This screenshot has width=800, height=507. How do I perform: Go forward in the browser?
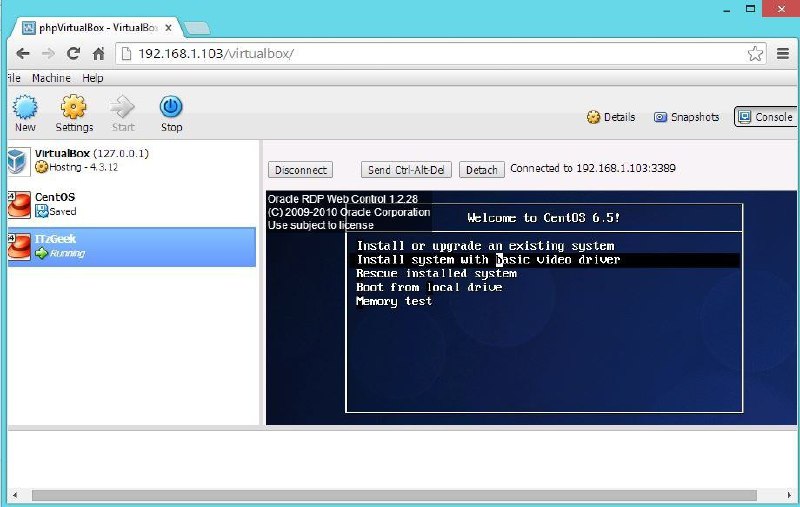(48, 54)
